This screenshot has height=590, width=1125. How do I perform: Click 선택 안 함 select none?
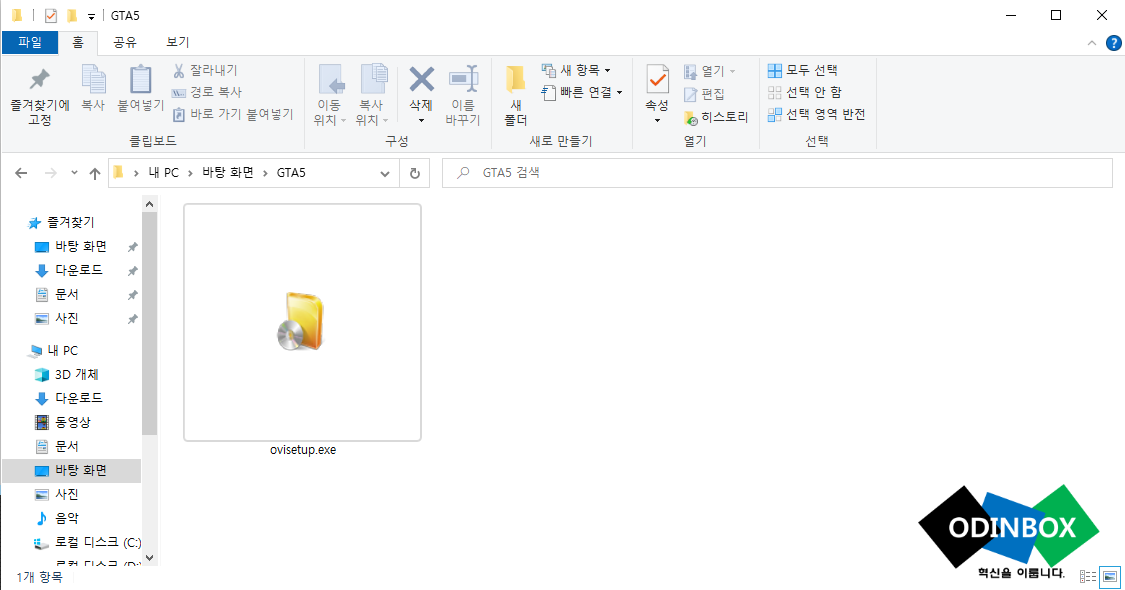(804, 92)
